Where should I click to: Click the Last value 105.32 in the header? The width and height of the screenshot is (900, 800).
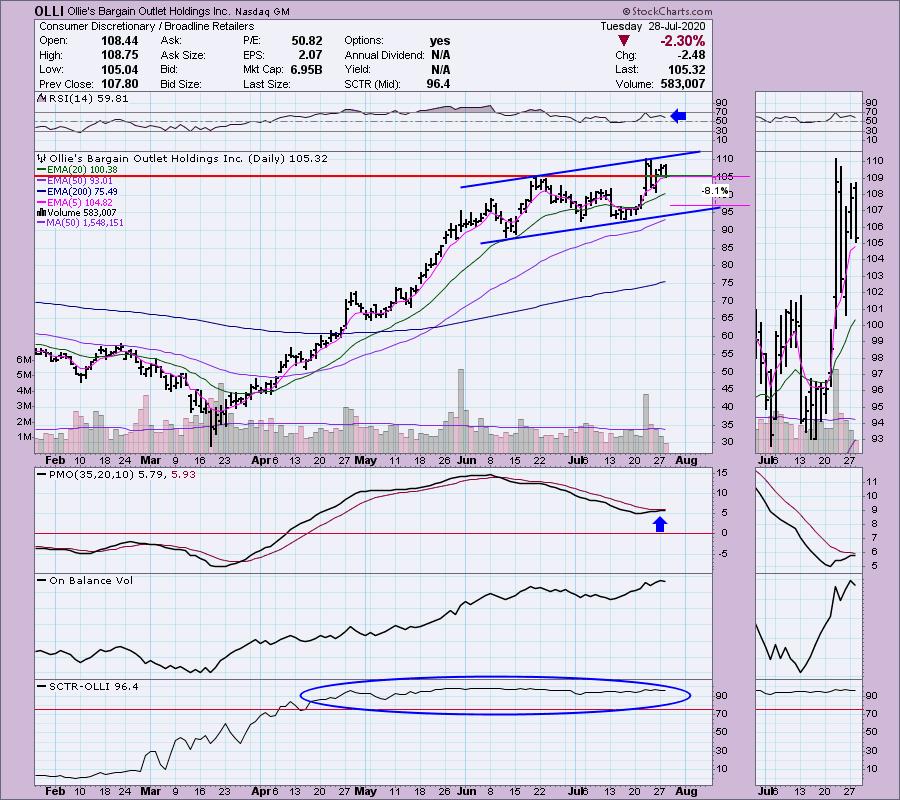686,69
